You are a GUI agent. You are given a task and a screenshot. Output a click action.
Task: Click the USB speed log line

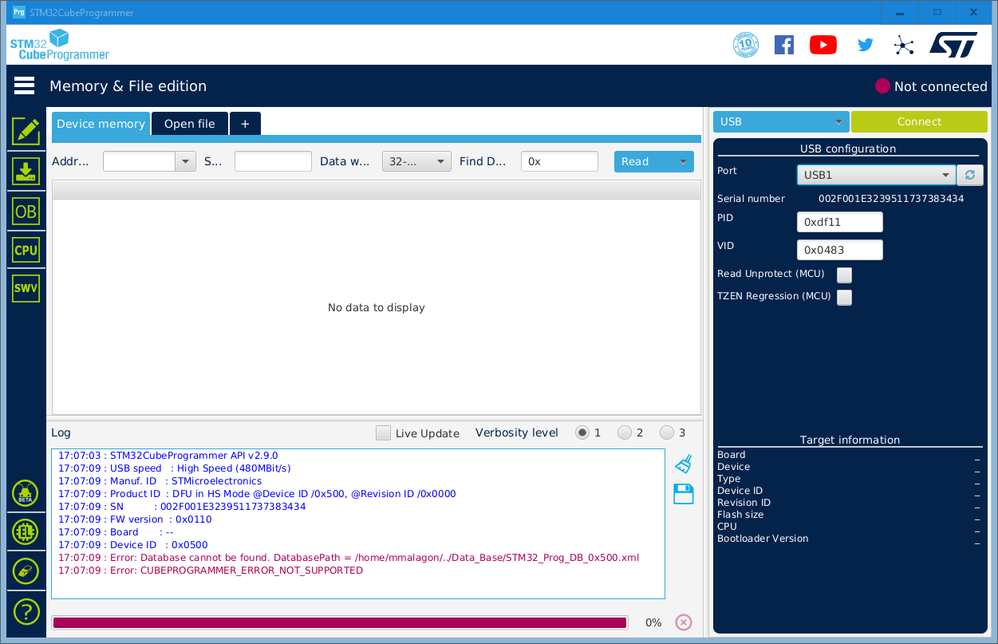tap(174, 468)
